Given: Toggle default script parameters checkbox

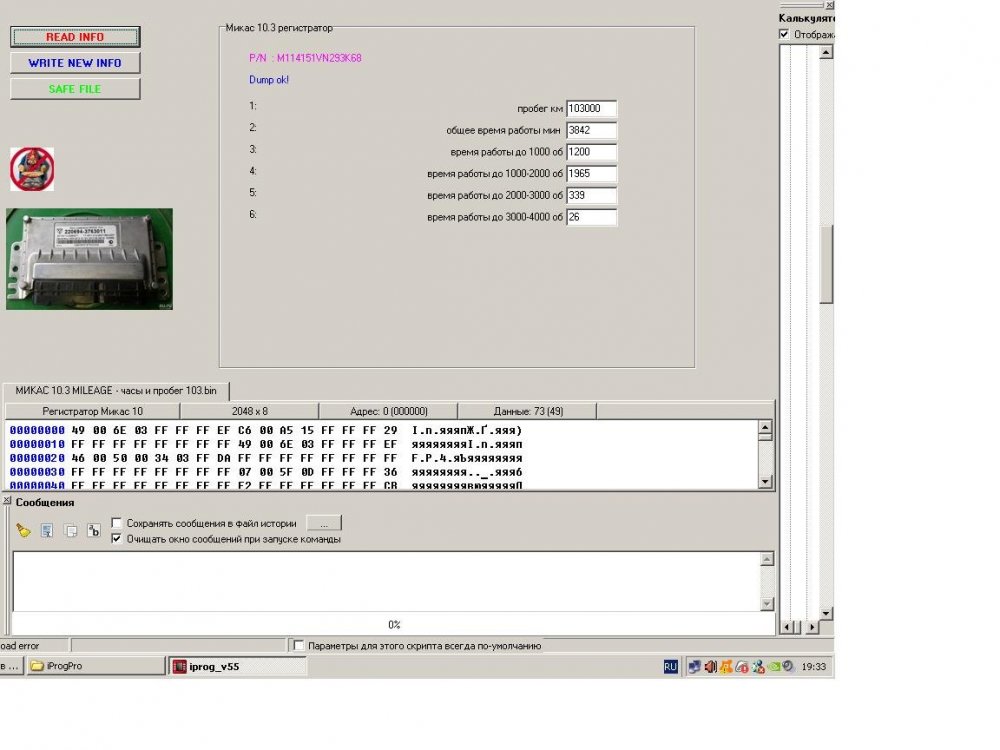Looking at the screenshot, I should [x=299, y=646].
